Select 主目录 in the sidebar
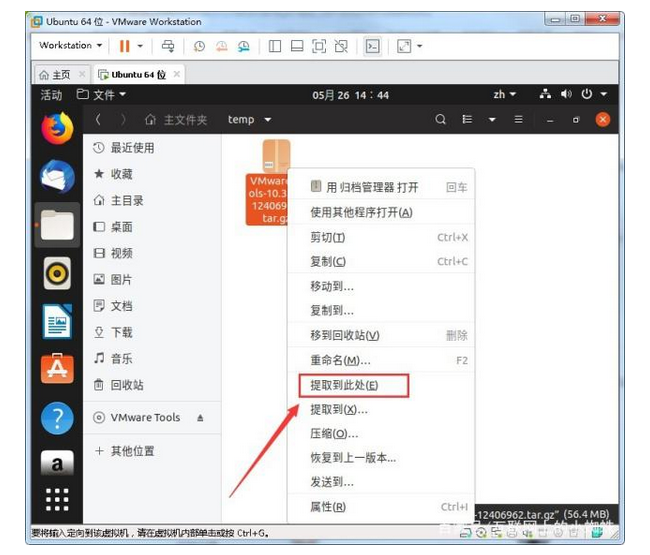This screenshot has width=650, height=555. tap(152, 201)
